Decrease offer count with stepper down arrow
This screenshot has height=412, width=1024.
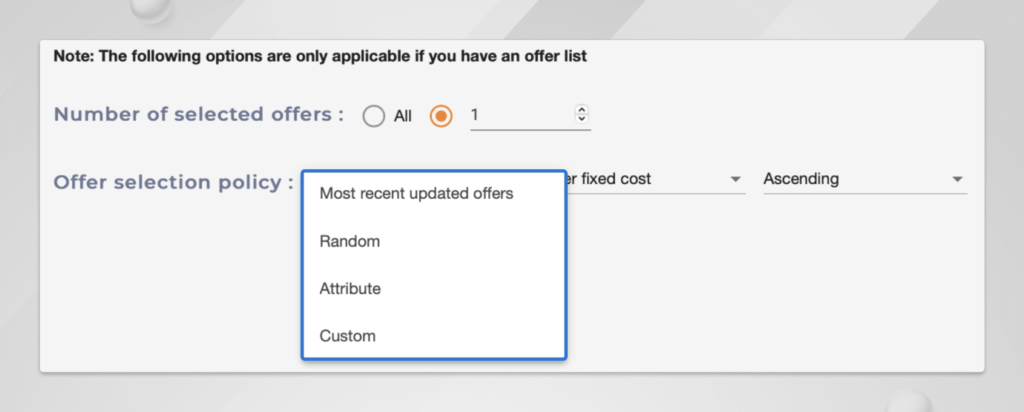pyautogui.click(x=582, y=120)
